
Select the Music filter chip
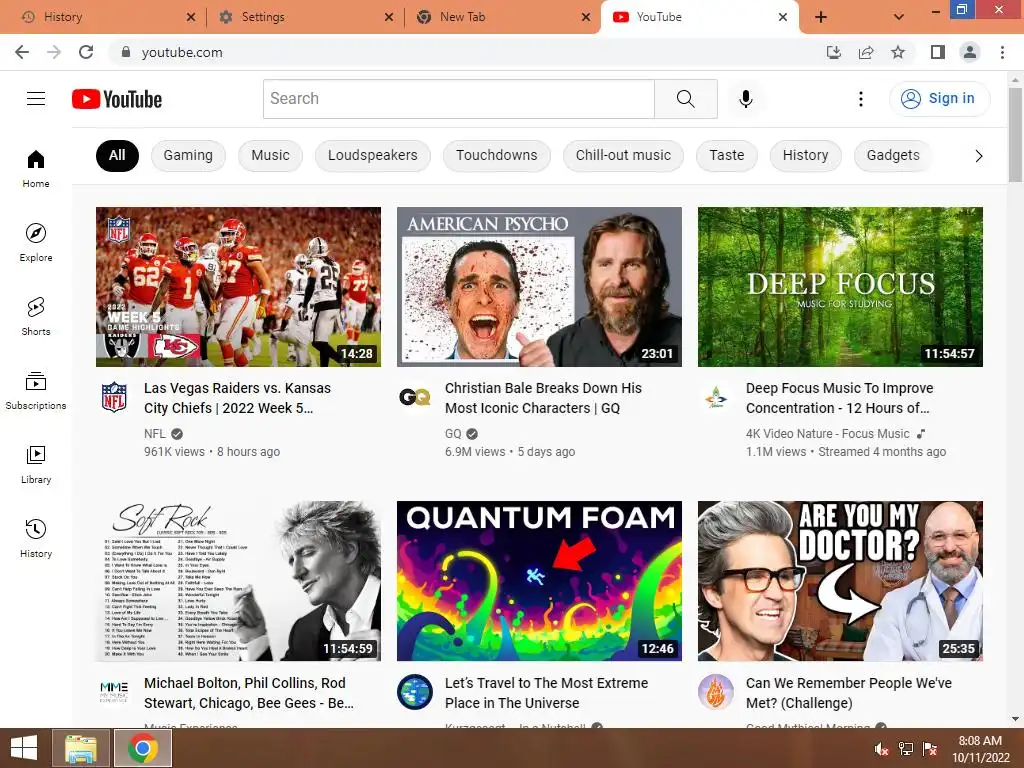(x=270, y=155)
